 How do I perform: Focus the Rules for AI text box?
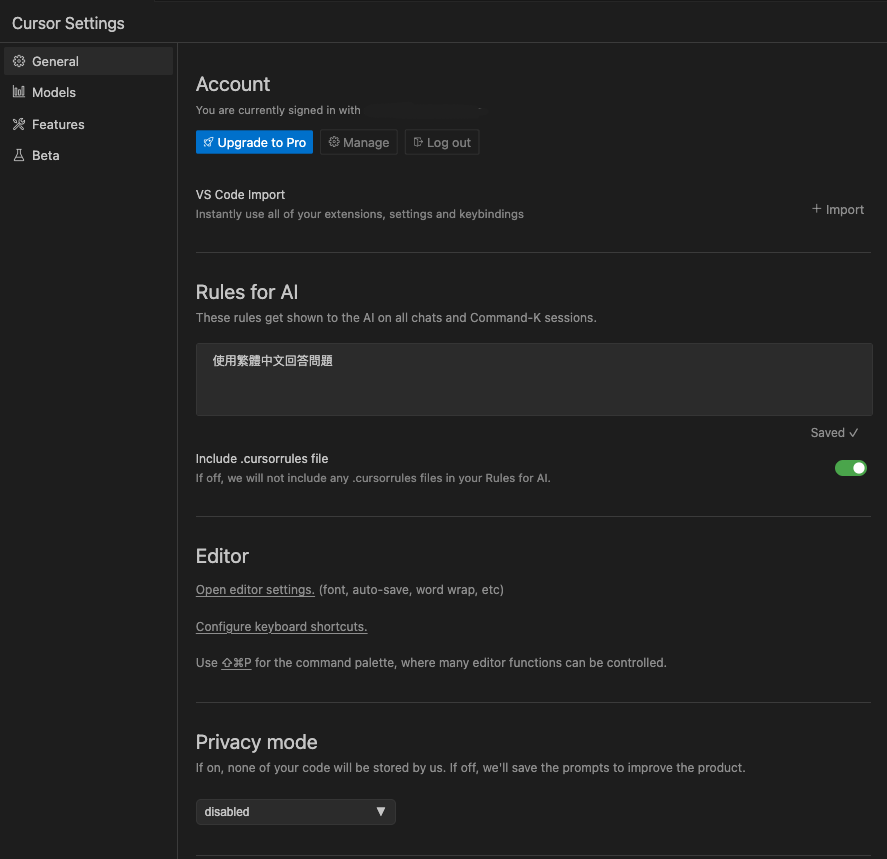534,379
